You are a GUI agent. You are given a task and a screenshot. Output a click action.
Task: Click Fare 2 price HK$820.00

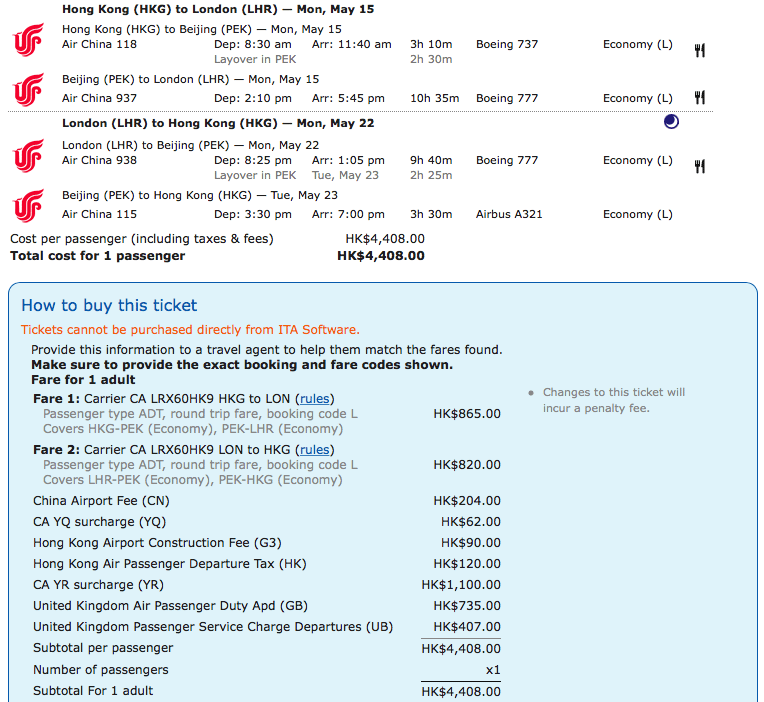click(x=467, y=465)
